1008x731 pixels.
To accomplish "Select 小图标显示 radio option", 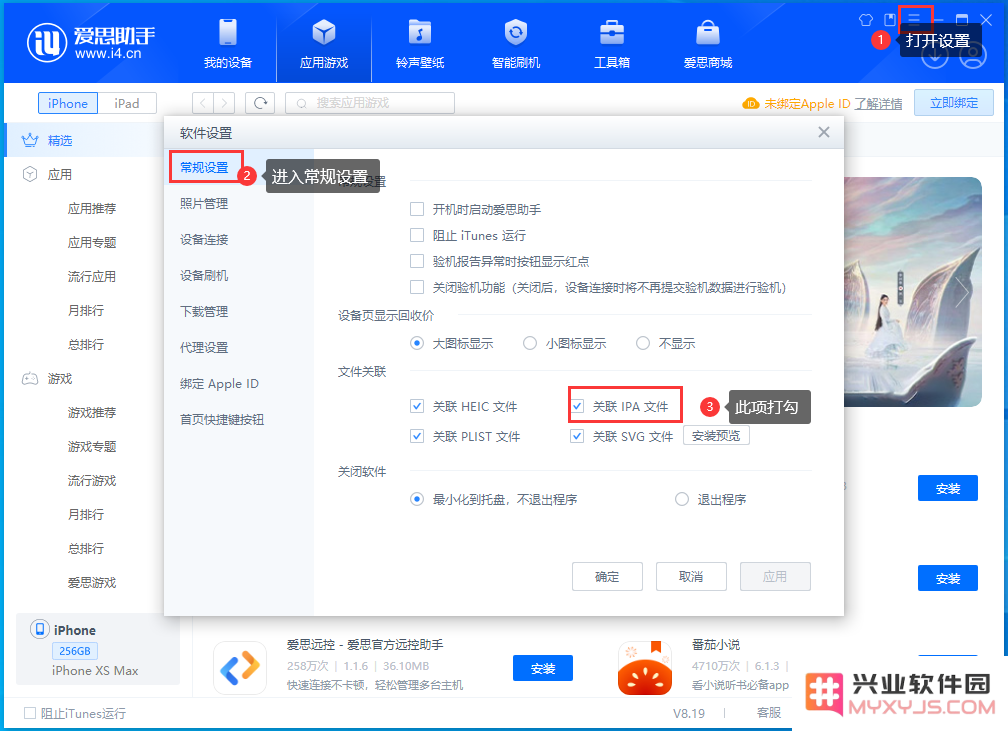I will pos(530,343).
